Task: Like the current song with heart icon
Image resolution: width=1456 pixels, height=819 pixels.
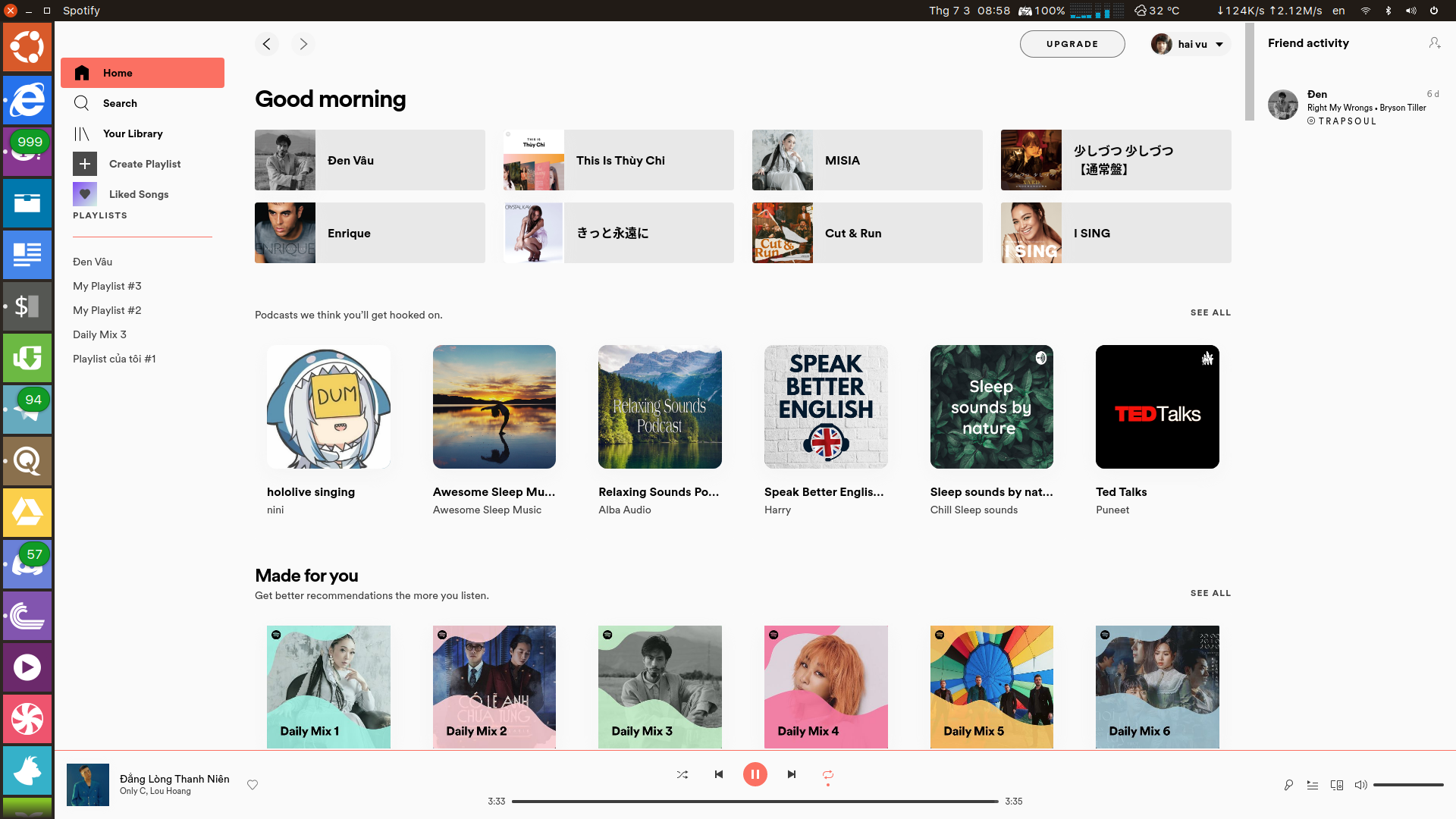Action: pos(253,785)
